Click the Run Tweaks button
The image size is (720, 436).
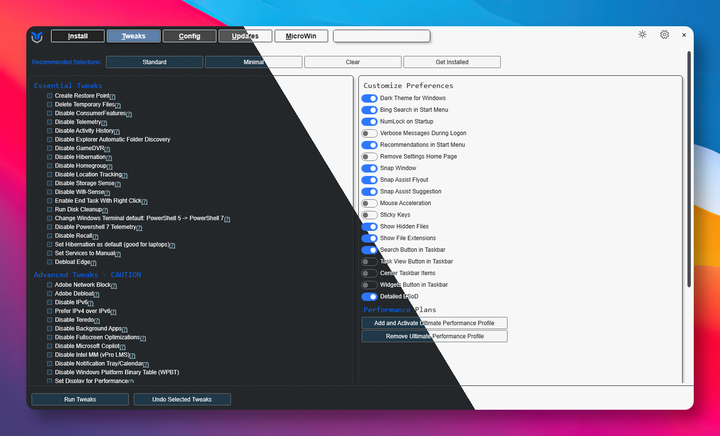[80, 399]
